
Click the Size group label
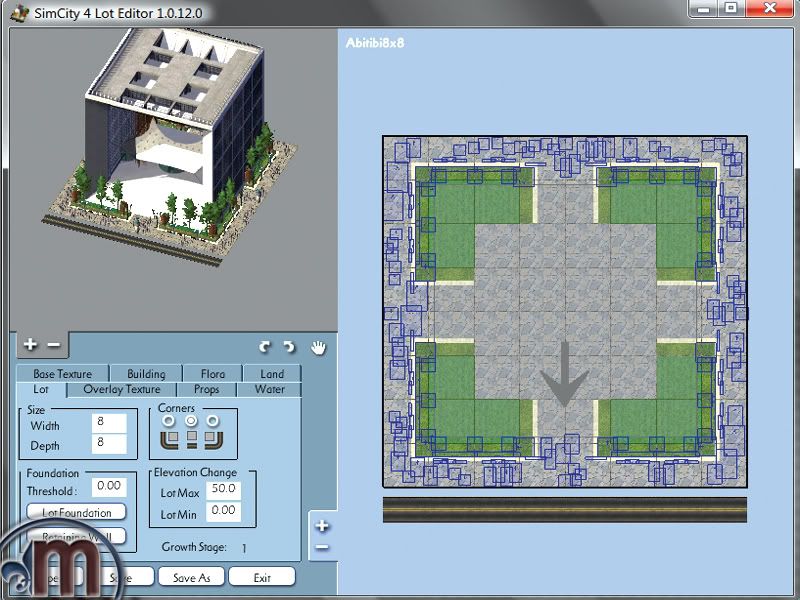pos(36,410)
